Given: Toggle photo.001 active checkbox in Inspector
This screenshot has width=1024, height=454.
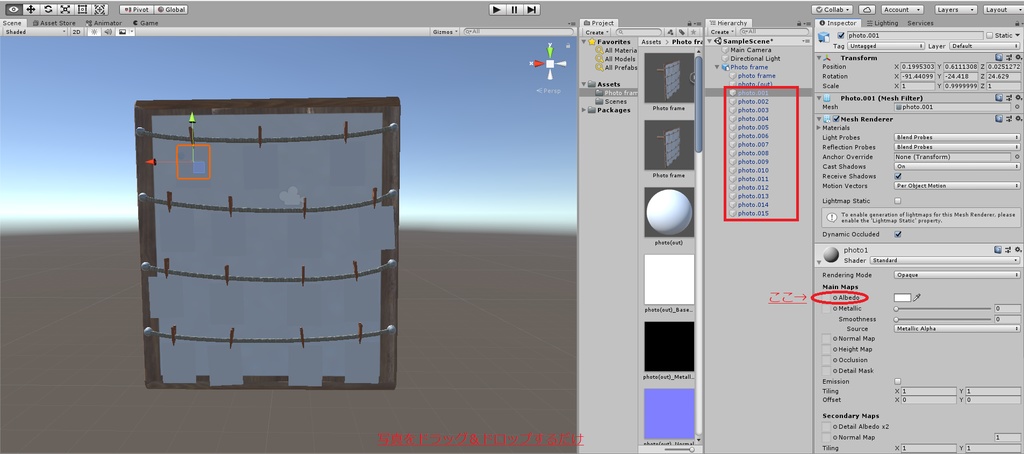Looking at the screenshot, I should [841, 35].
